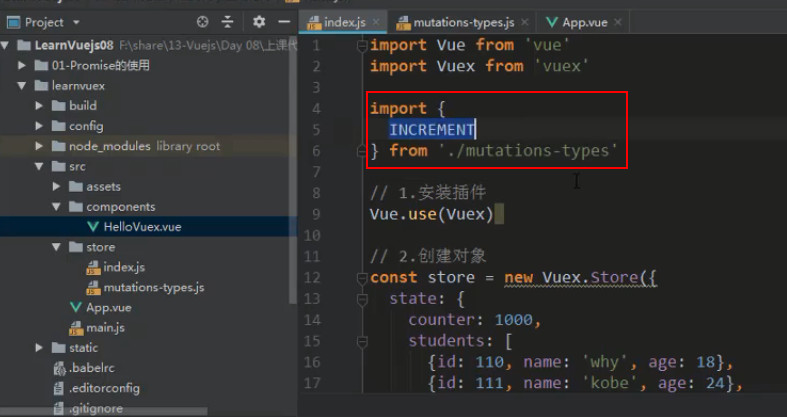The width and height of the screenshot is (787, 417).
Task: Click the locate/scroll-from-source target icon
Action: coord(202,22)
